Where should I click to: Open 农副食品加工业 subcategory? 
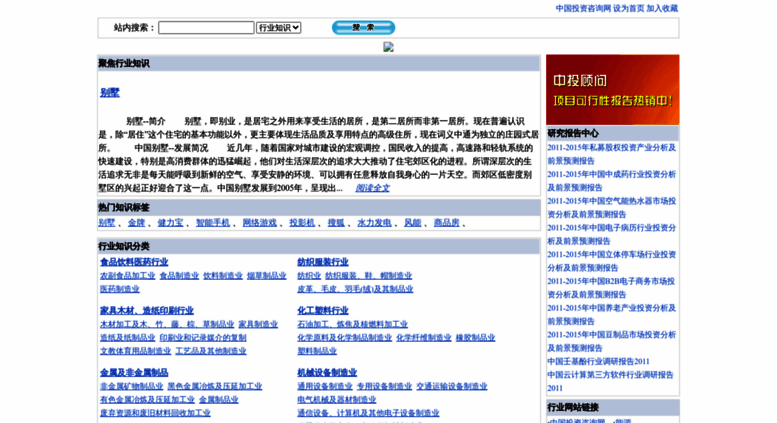(127, 276)
